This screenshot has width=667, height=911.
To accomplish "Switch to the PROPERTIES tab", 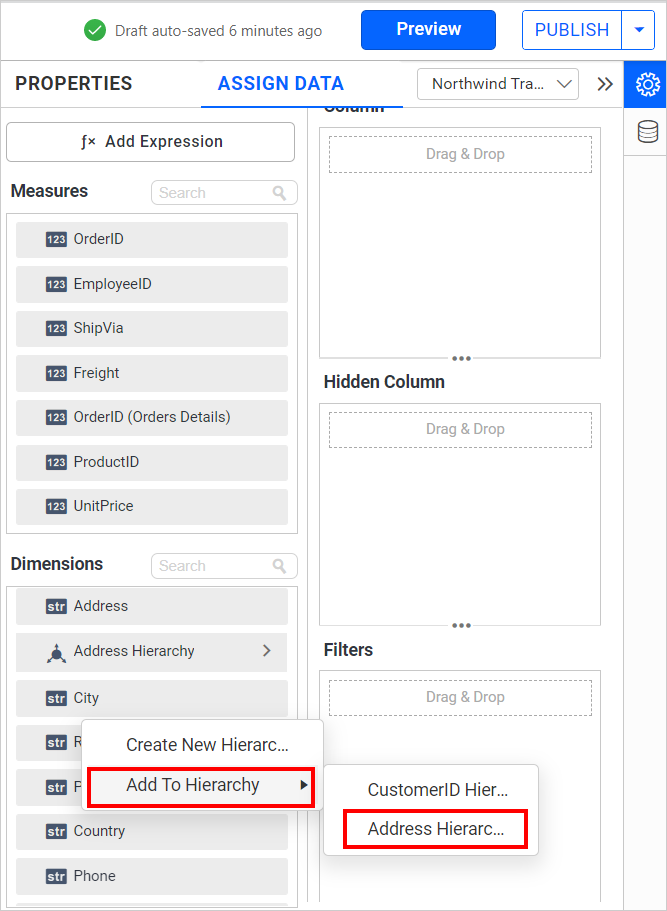I will pyautogui.click(x=73, y=84).
